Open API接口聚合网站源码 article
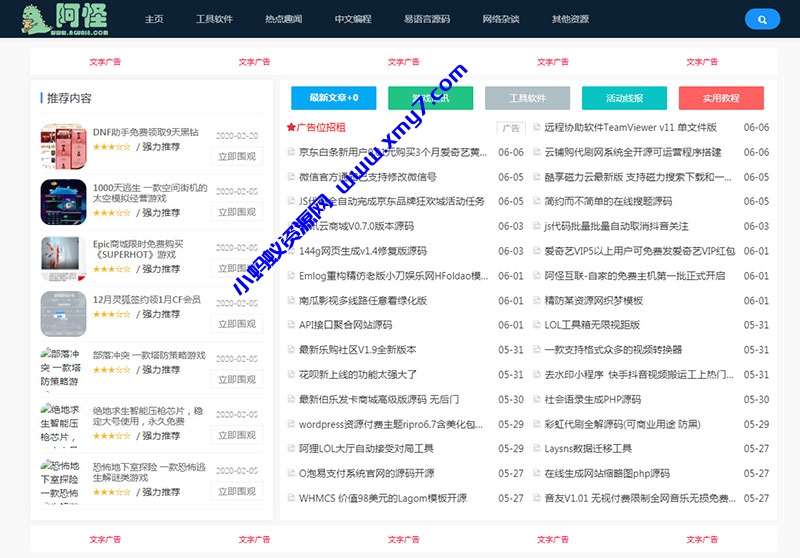The width and height of the screenshot is (800, 558). tap(345, 325)
